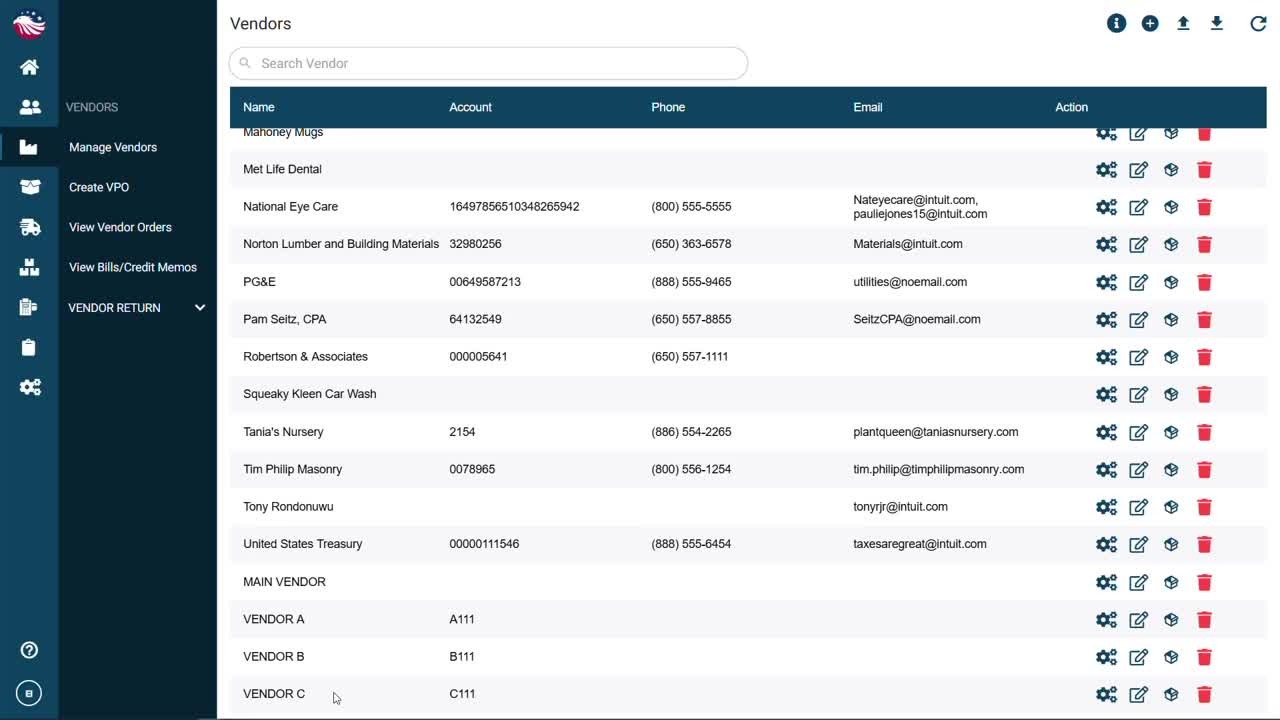Sort the table by Name column header
Viewport: 1280px width, 720px height.
tap(258, 107)
